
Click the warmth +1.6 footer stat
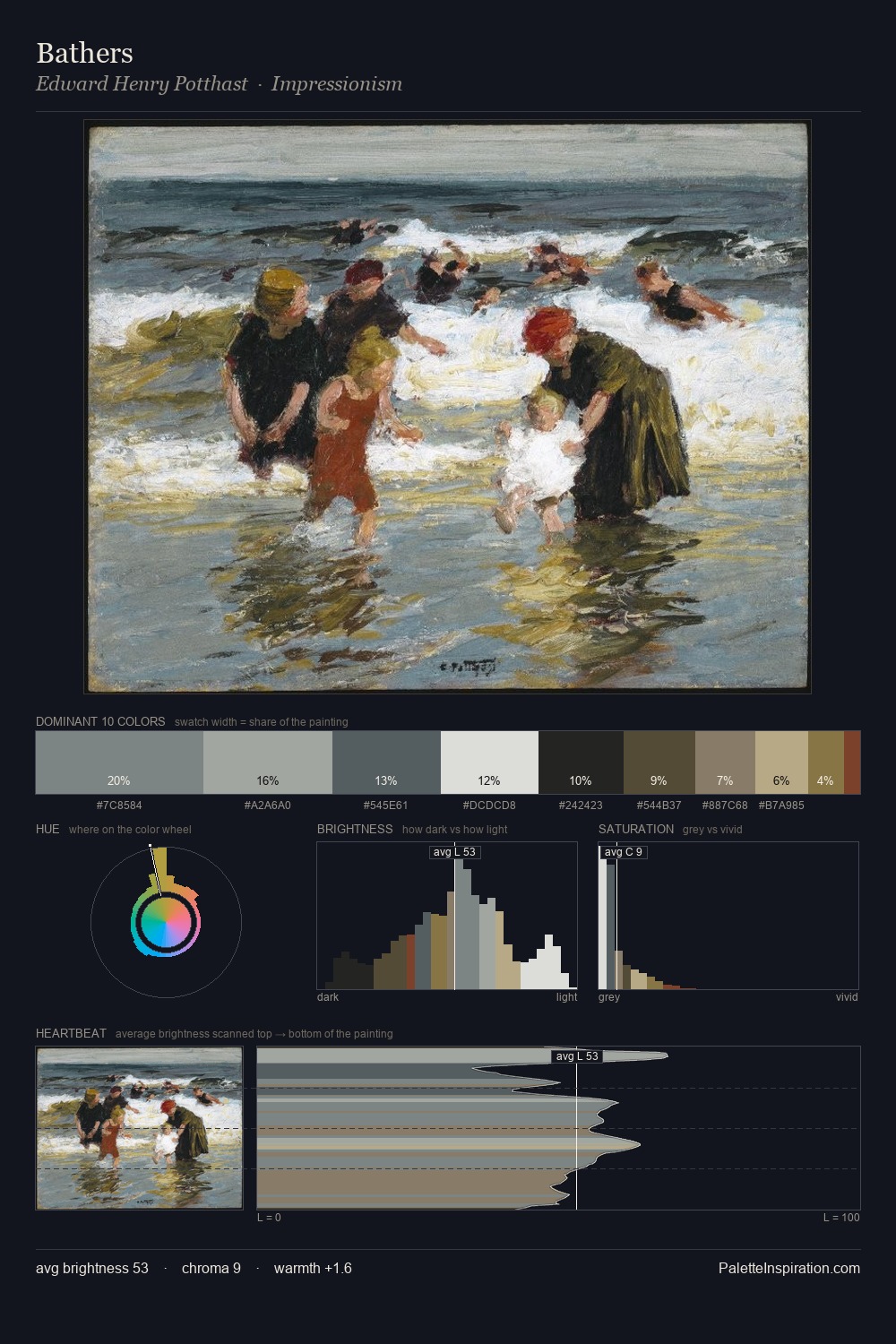(313, 1268)
